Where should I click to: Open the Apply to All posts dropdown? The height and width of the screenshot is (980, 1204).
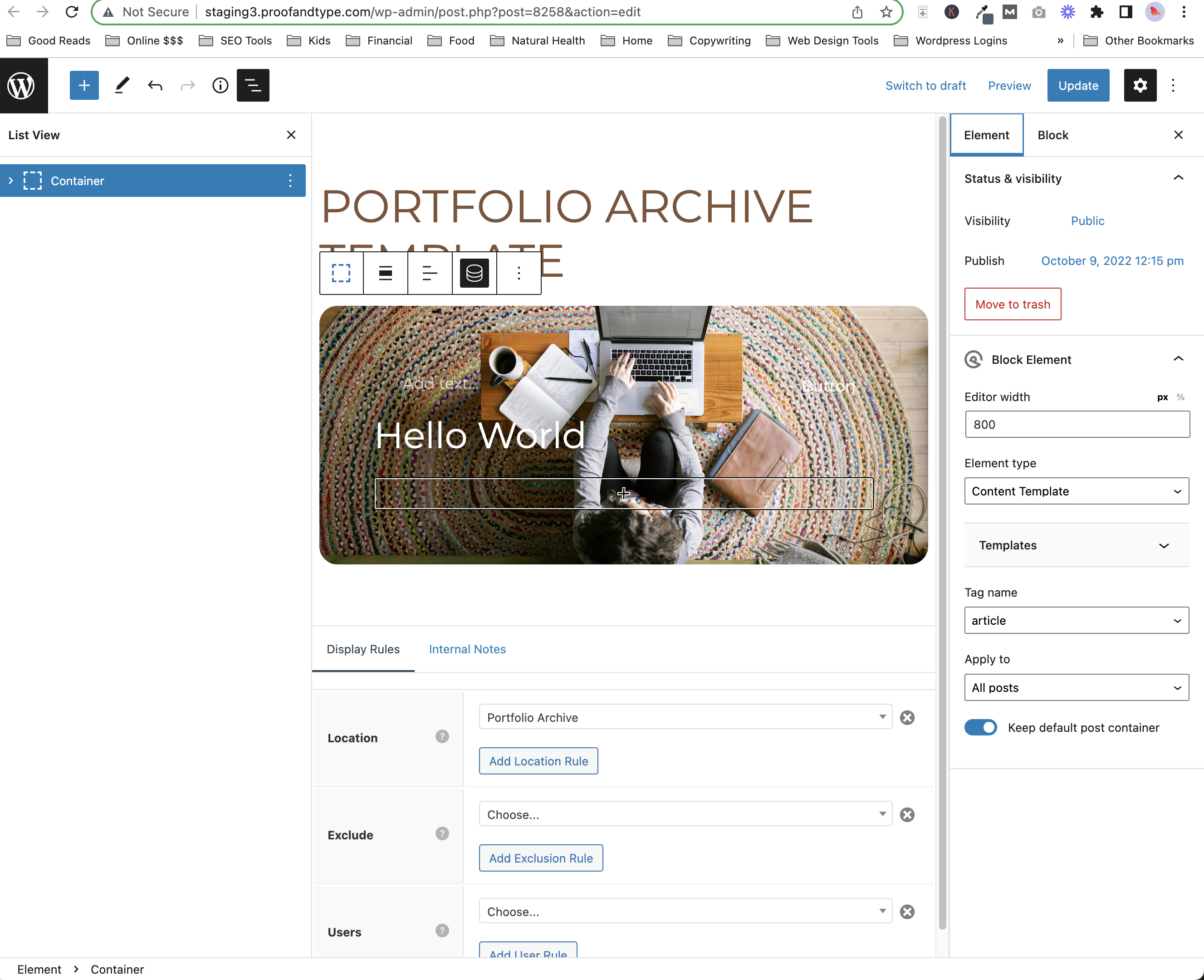pos(1076,687)
